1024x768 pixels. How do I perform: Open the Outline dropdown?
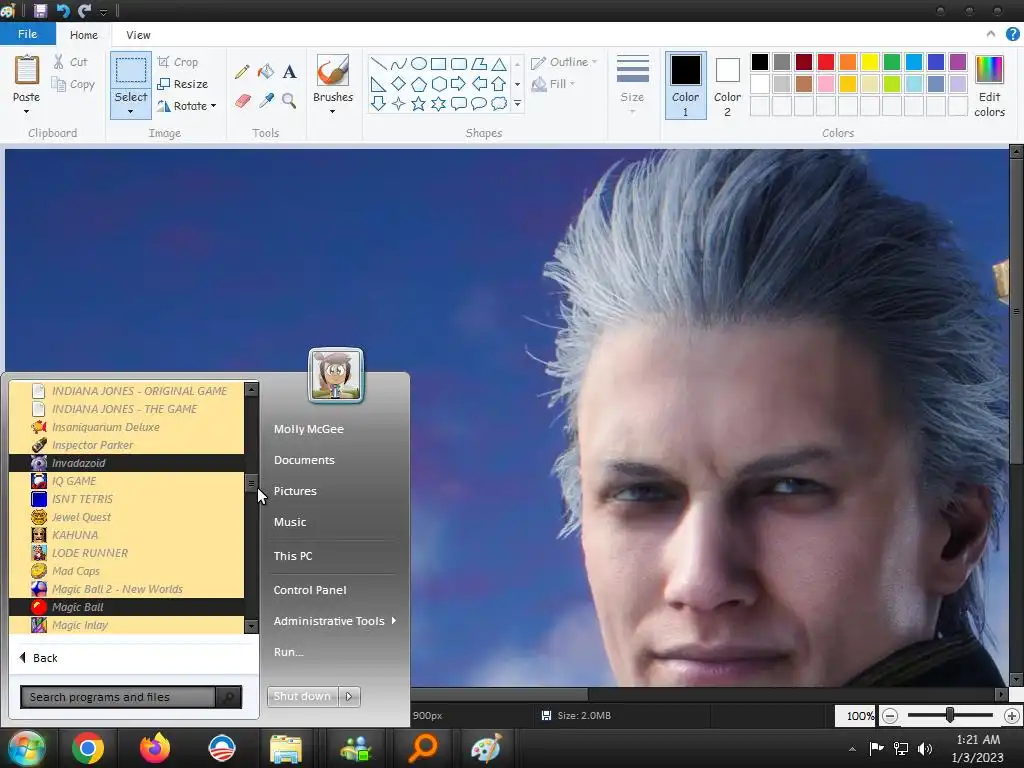pos(564,62)
